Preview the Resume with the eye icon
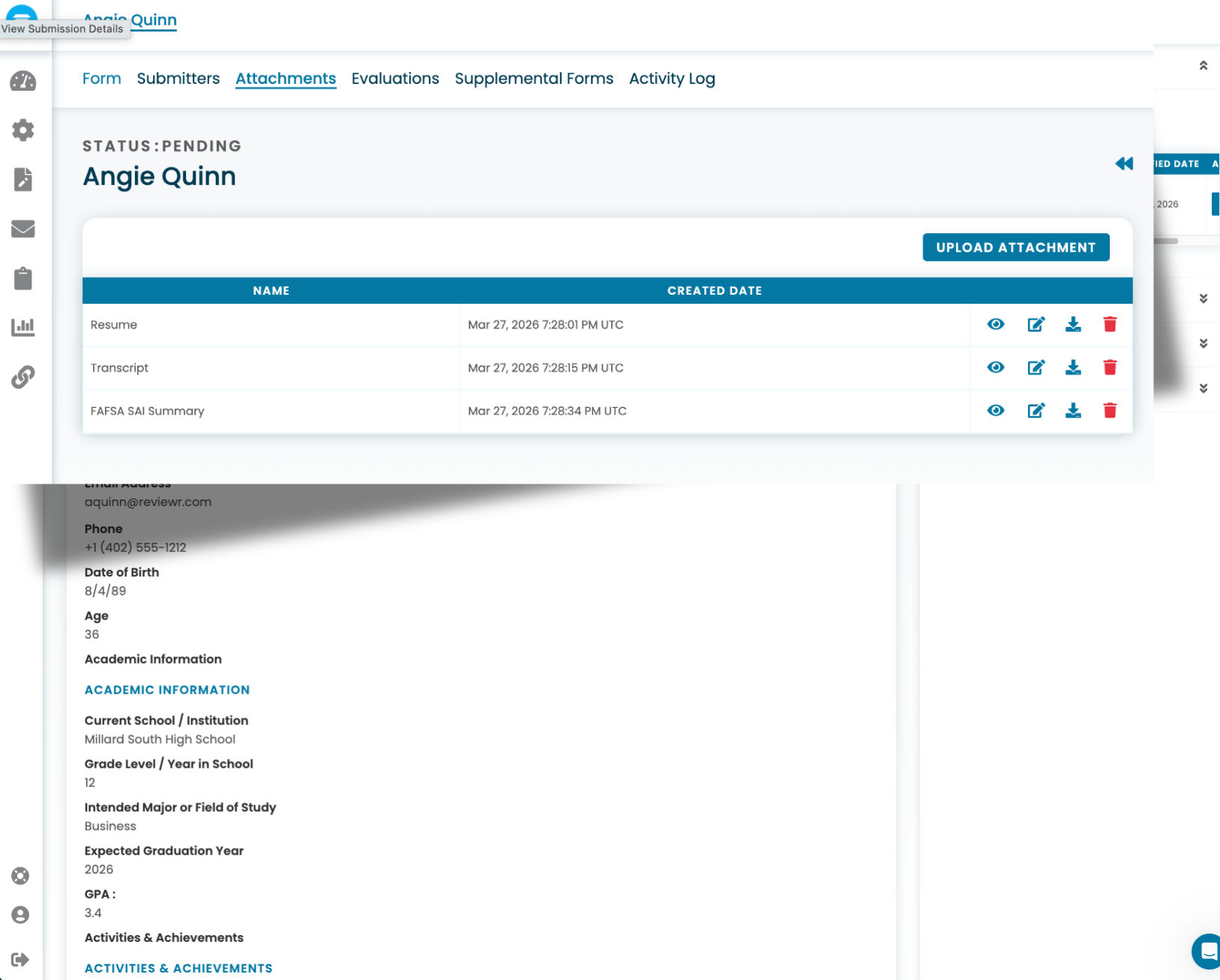Screen dimensions: 1220x980 (x=995, y=325)
